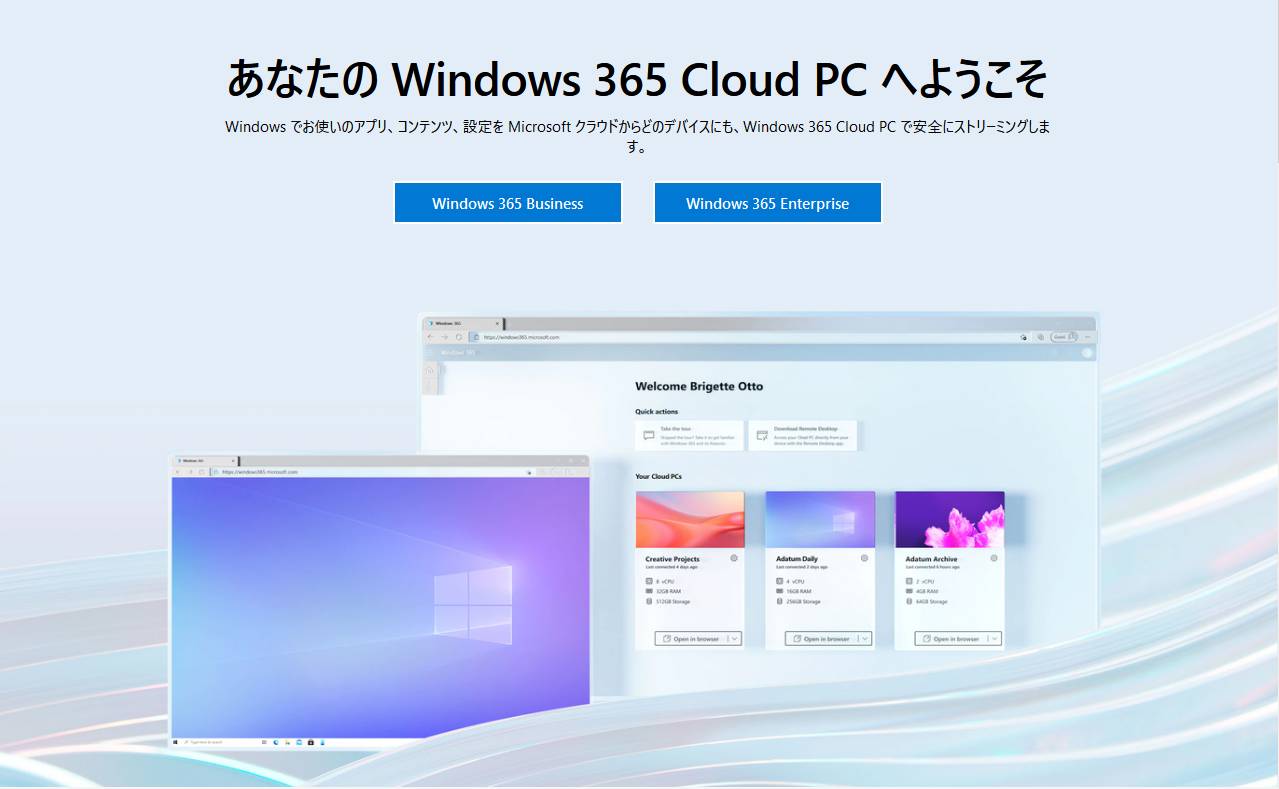Click the Download Remote Desktop quick action
Viewport: 1279px width, 789px height.
coord(803,435)
